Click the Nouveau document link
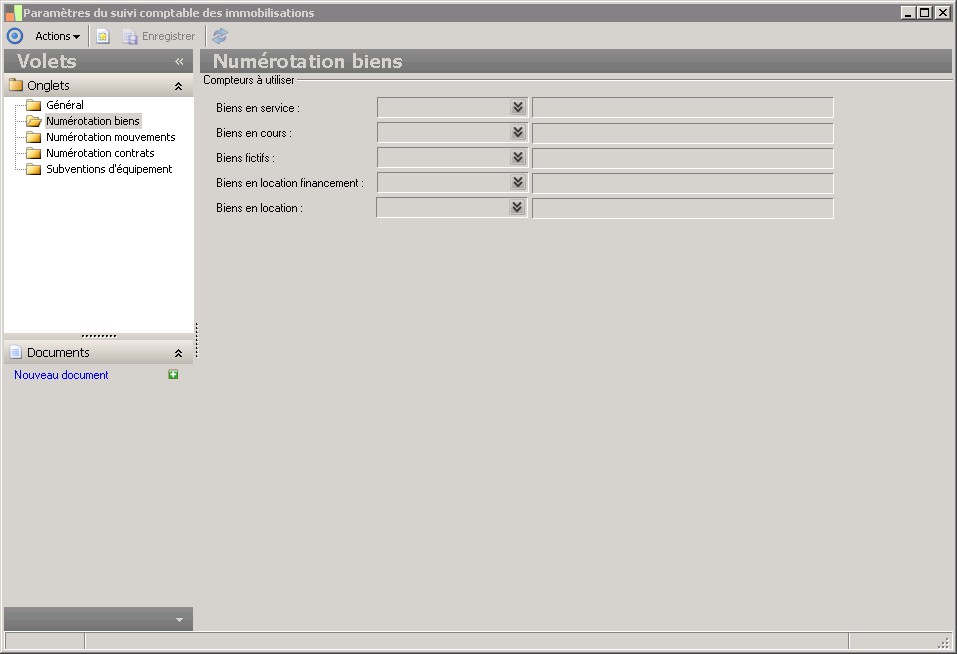This screenshot has height=654, width=957. click(61, 375)
